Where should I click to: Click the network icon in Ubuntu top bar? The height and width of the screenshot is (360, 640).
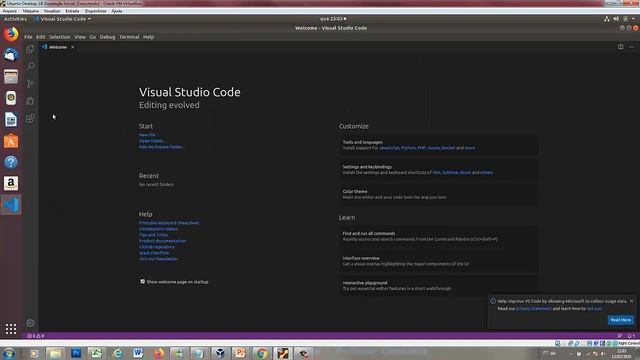607,19
